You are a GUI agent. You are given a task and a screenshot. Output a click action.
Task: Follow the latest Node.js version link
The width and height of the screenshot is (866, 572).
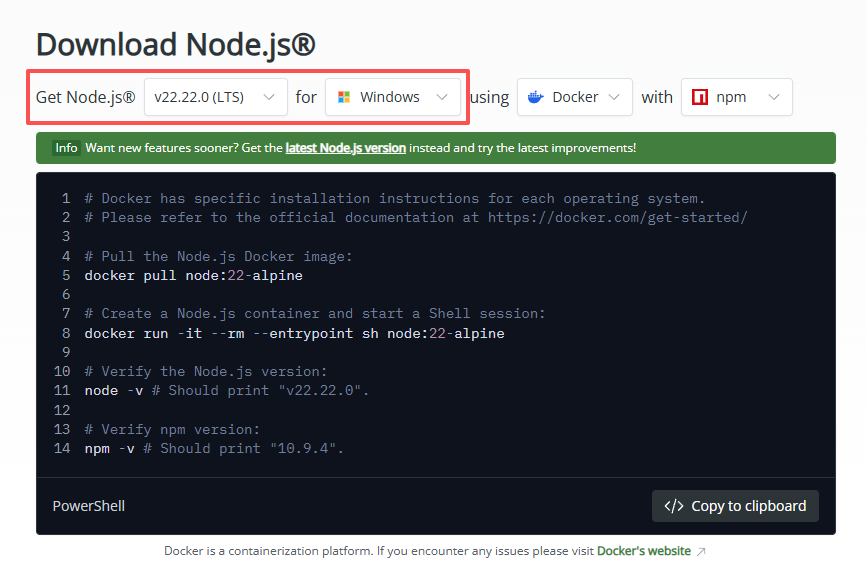pos(346,148)
